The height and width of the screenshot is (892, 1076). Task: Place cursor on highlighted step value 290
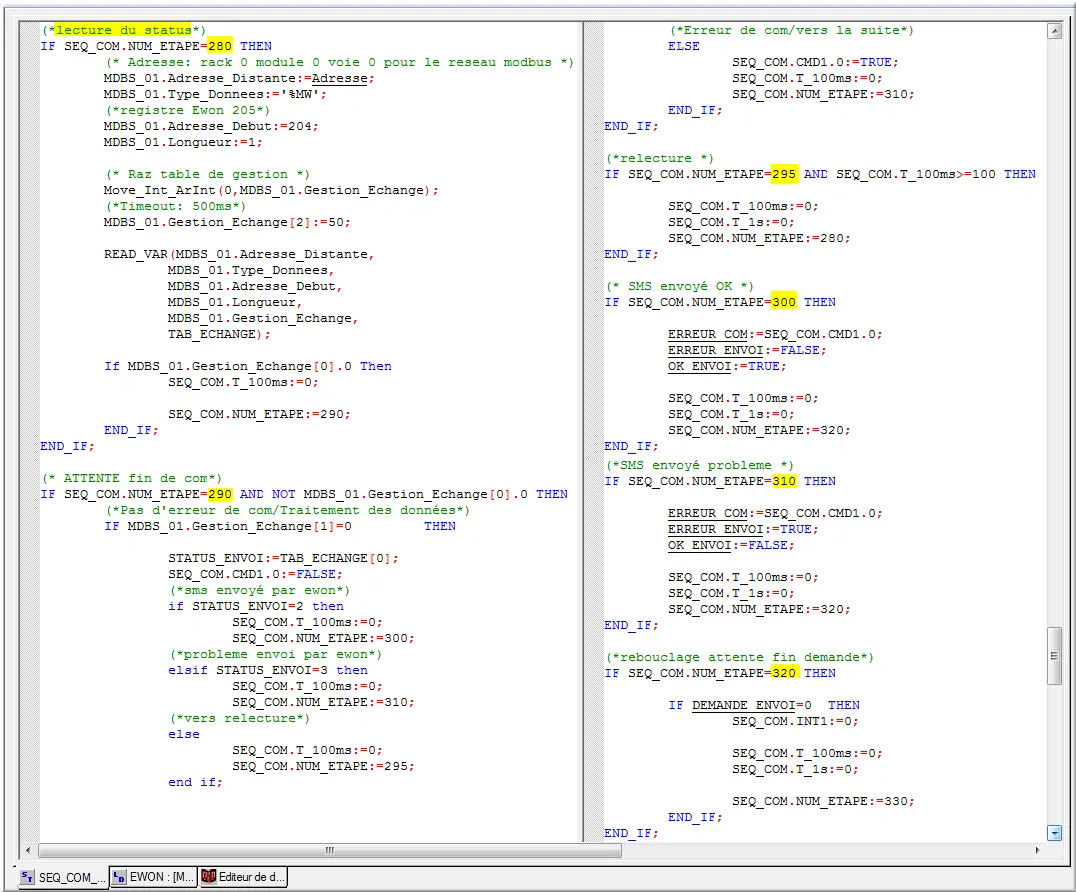click(x=220, y=494)
